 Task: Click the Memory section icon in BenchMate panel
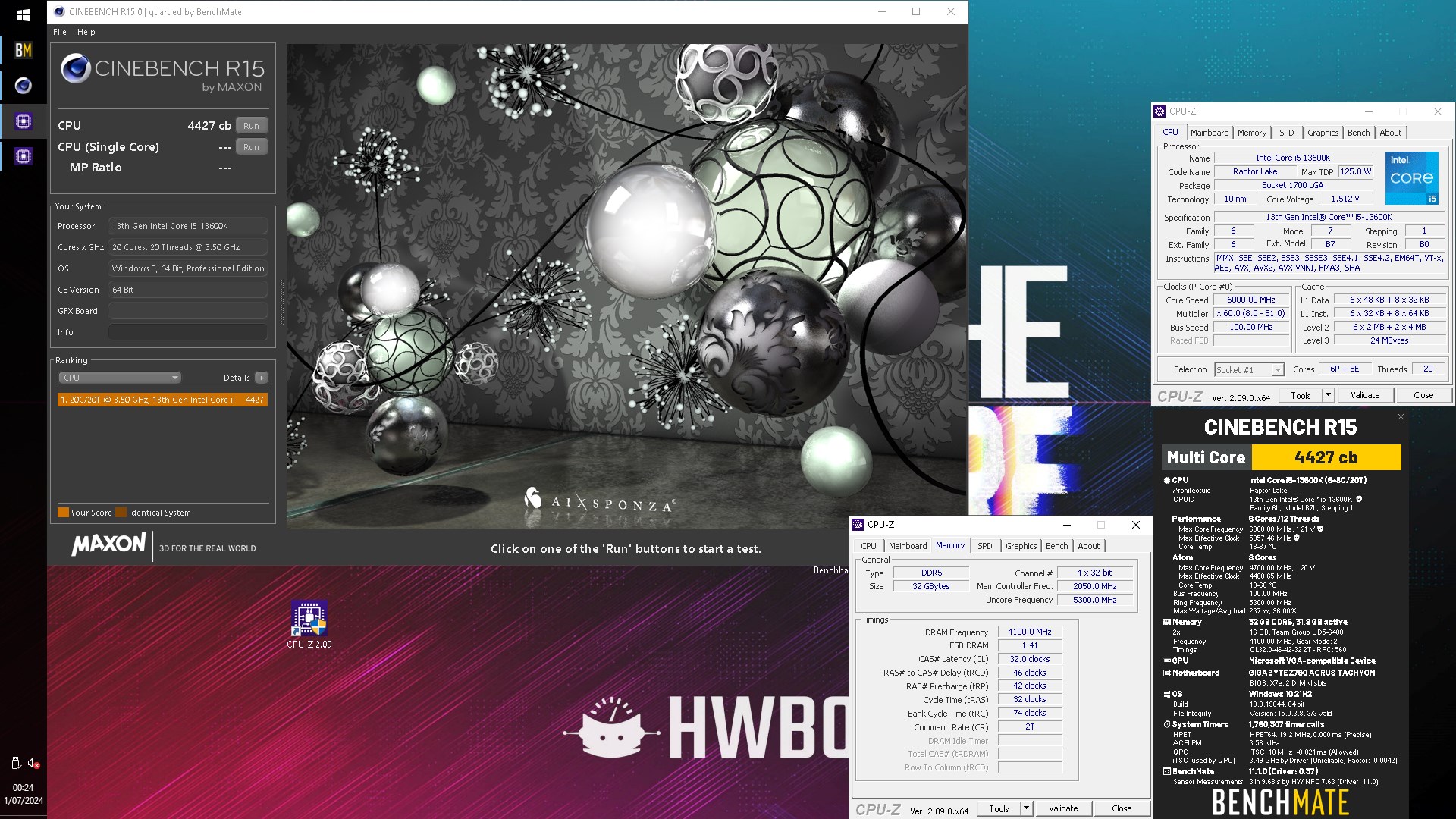[1167, 622]
